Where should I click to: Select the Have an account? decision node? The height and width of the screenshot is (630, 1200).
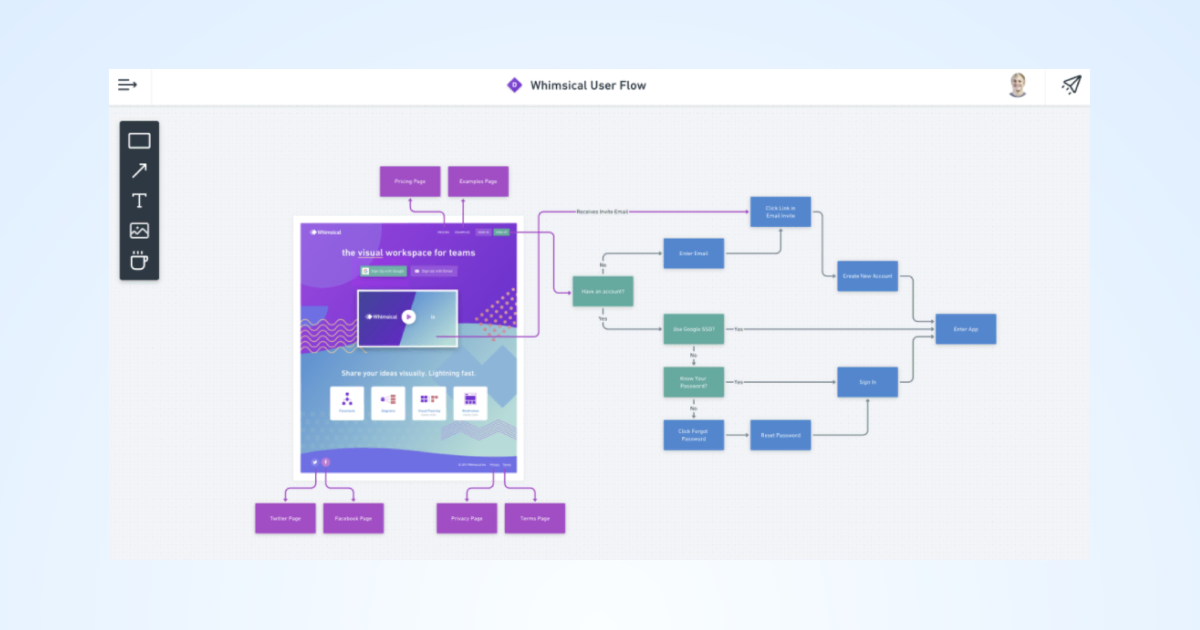603,290
